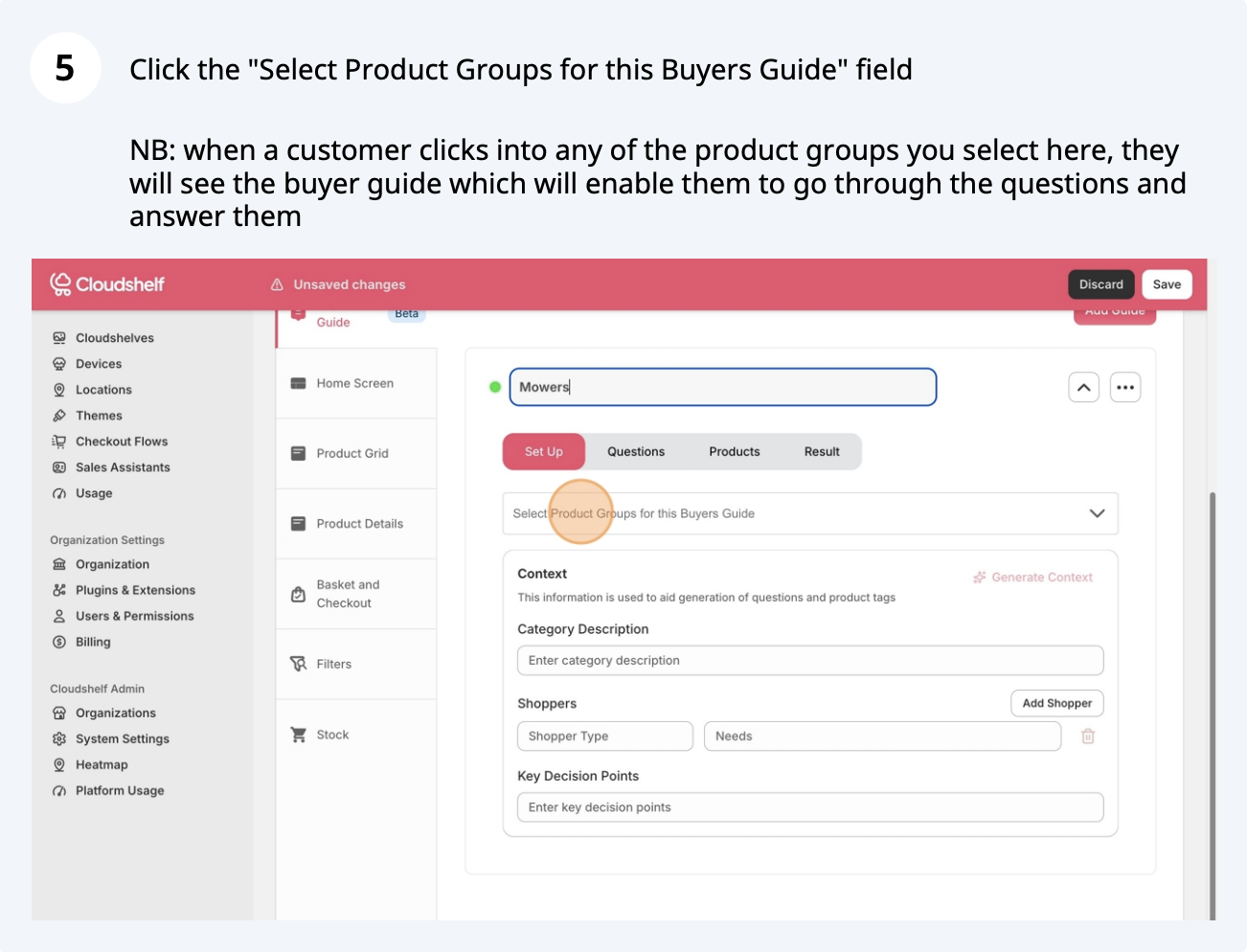This screenshot has height=952, width=1247.
Task: Open Select Product Groups dropdown
Action: (1097, 513)
